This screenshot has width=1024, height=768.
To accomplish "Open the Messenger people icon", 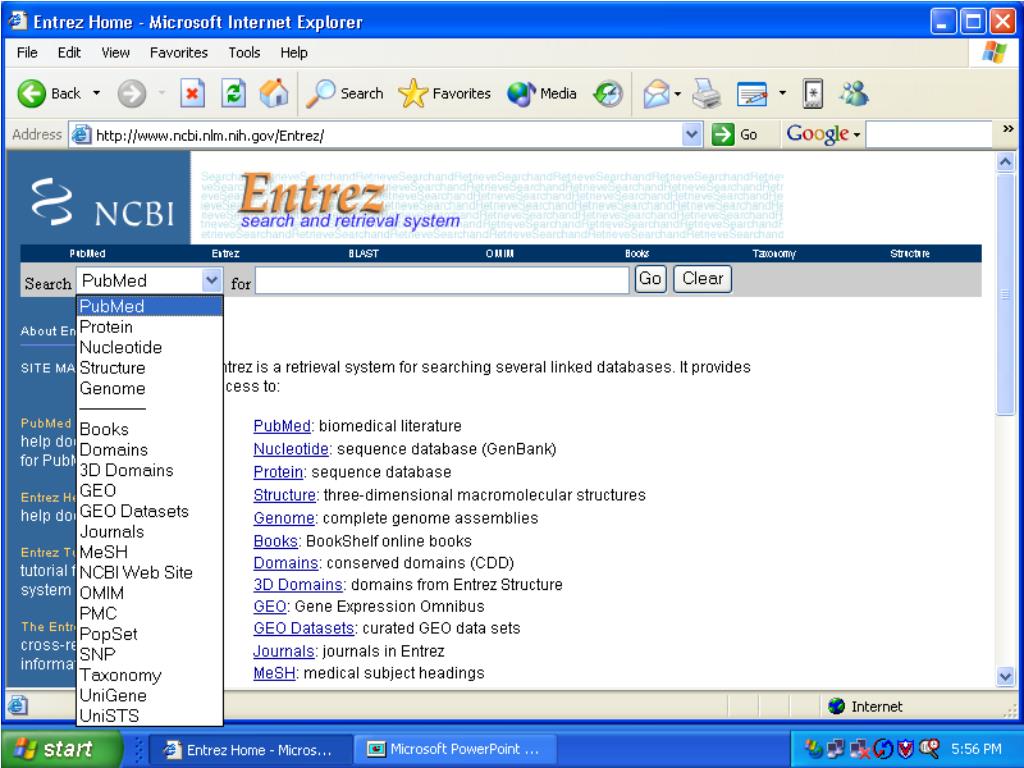I will pos(854,94).
